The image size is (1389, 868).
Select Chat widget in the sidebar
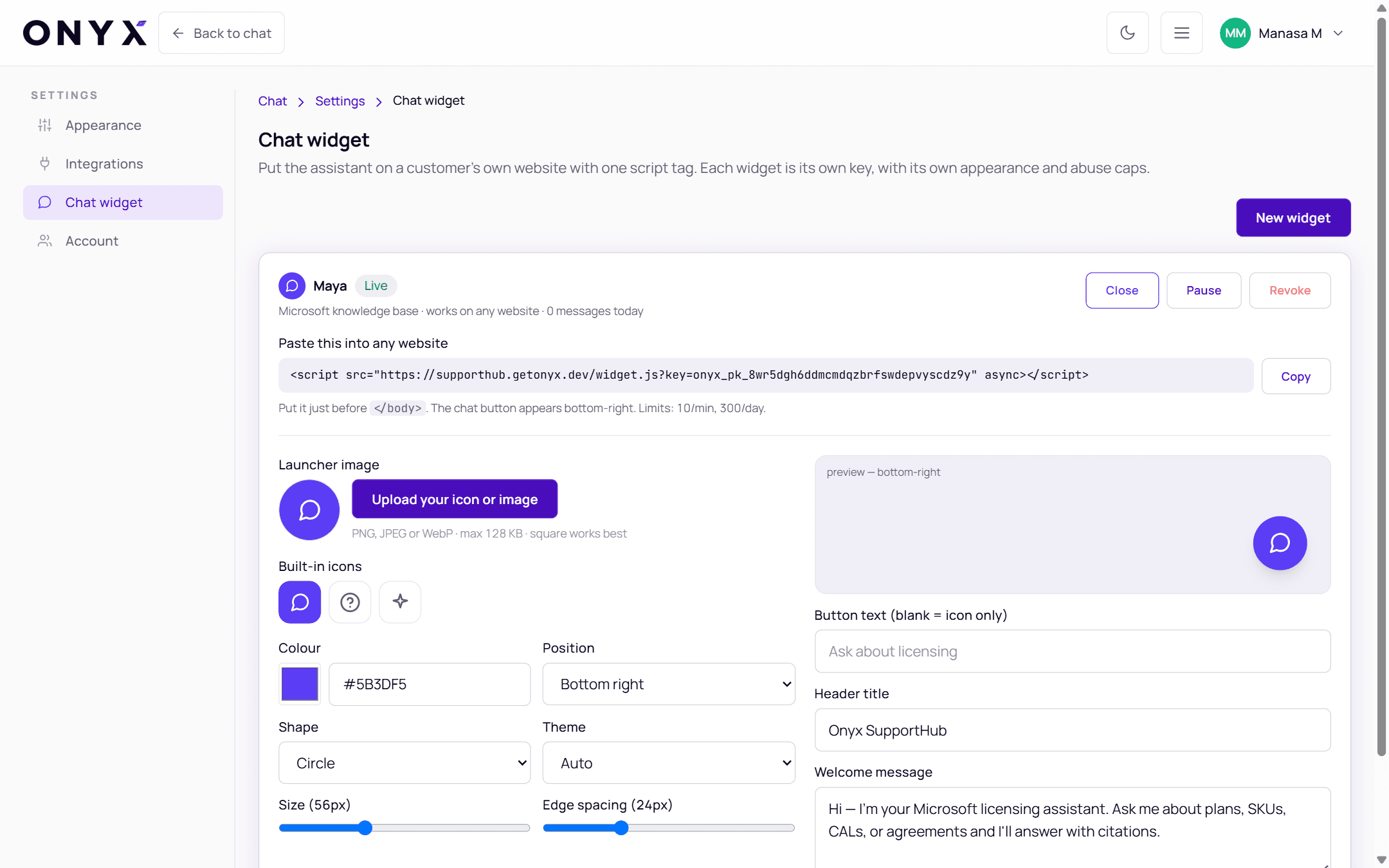pyautogui.click(x=123, y=203)
